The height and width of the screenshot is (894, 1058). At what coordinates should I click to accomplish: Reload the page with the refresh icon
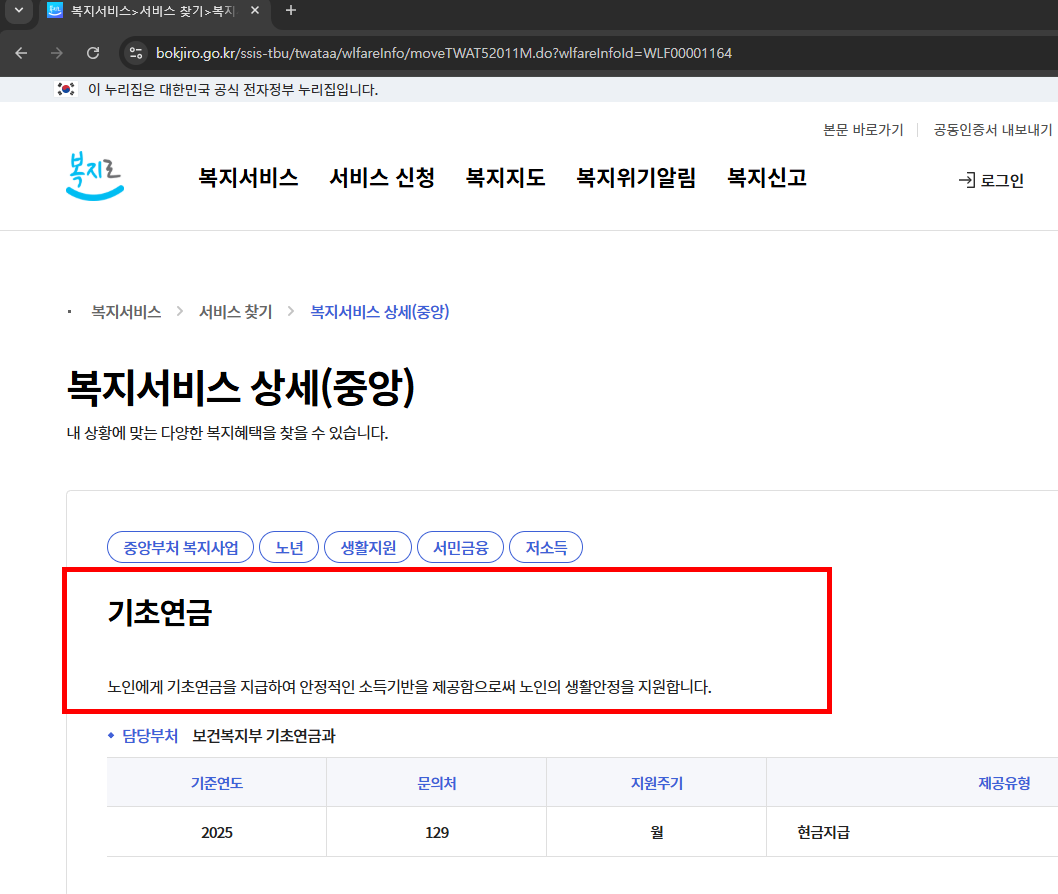click(93, 54)
